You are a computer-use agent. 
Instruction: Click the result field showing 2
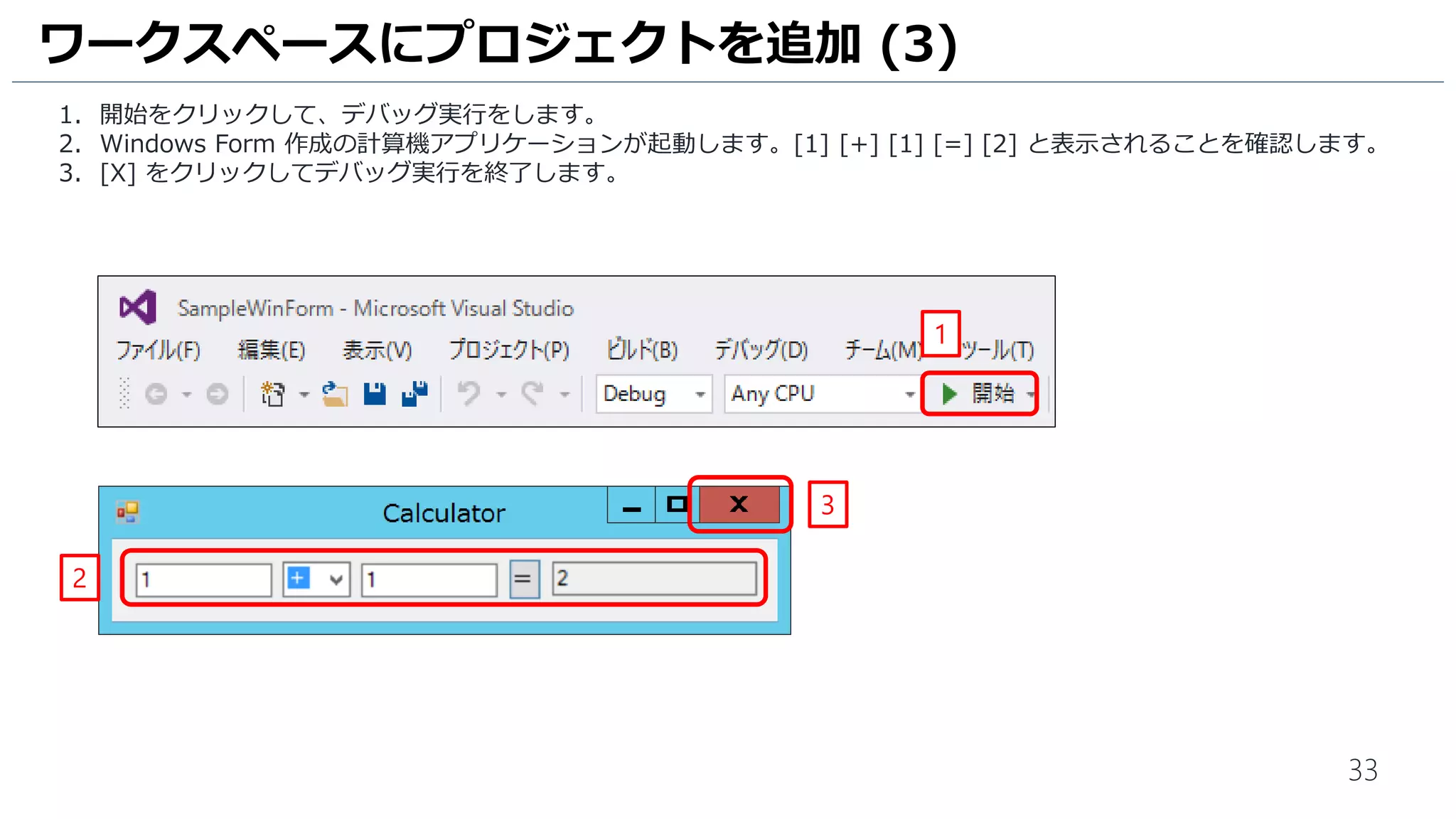click(x=654, y=579)
